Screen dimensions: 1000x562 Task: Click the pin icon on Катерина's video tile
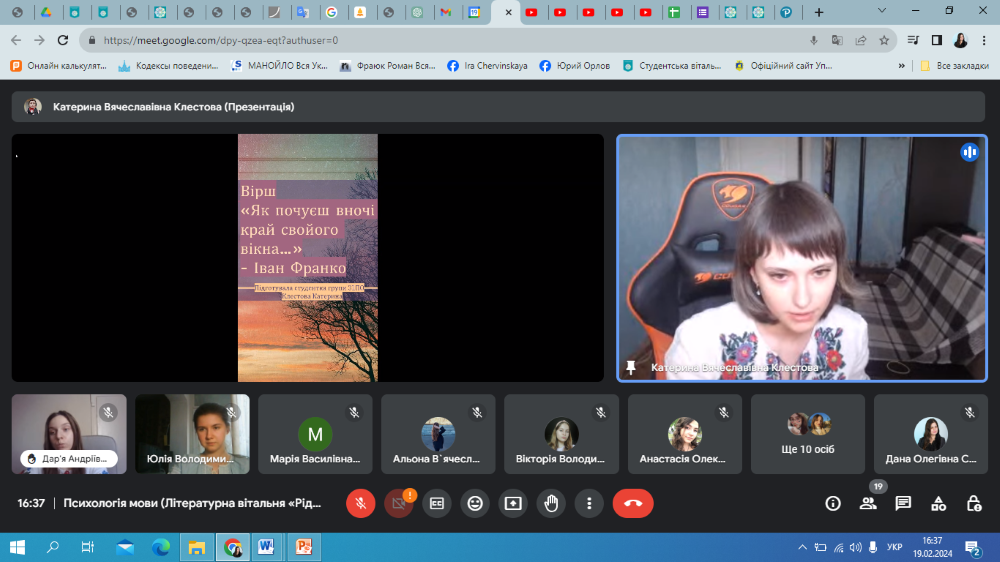click(x=631, y=368)
